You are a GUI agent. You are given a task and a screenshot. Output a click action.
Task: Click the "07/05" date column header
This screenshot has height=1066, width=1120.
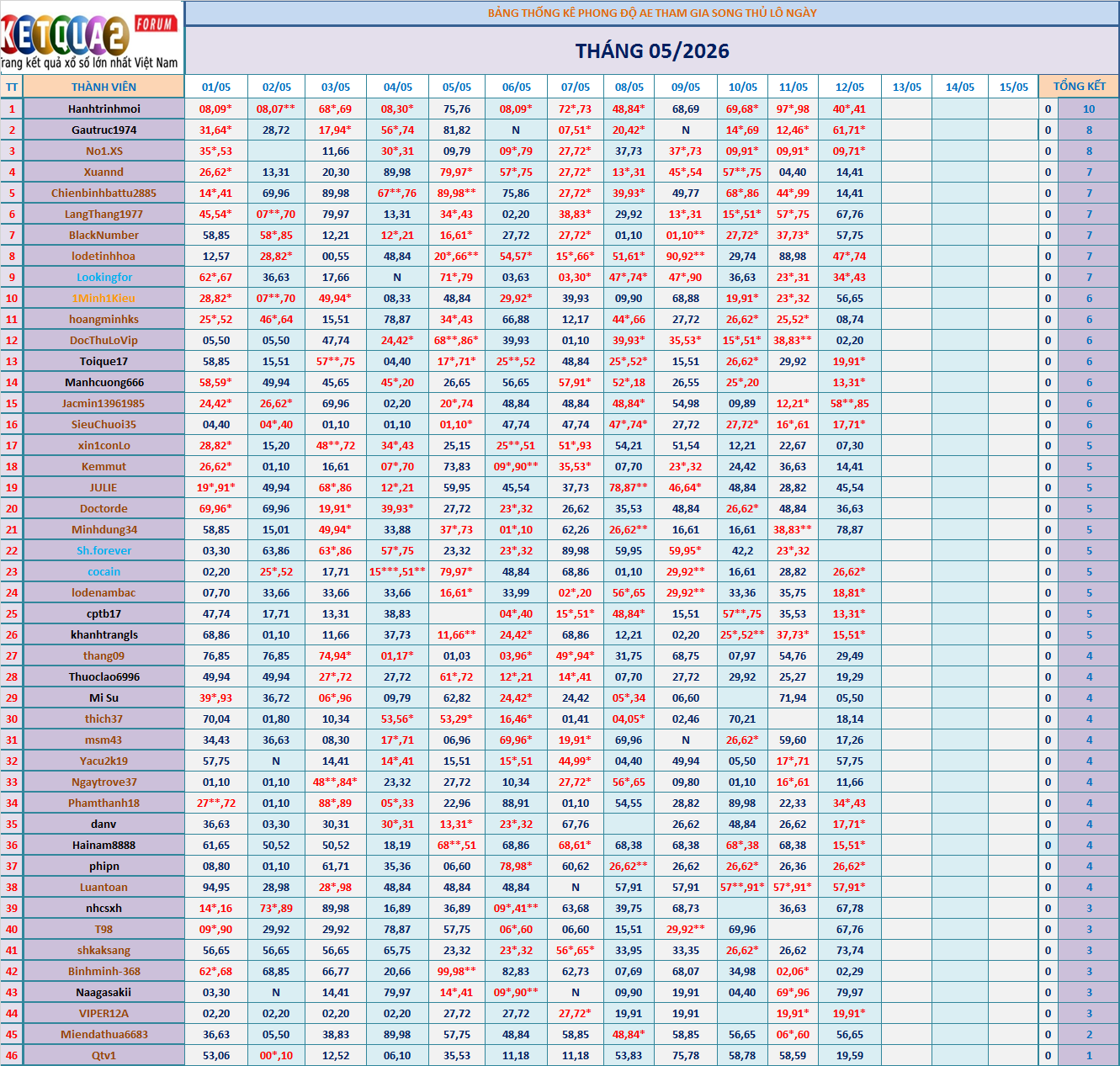tap(576, 87)
